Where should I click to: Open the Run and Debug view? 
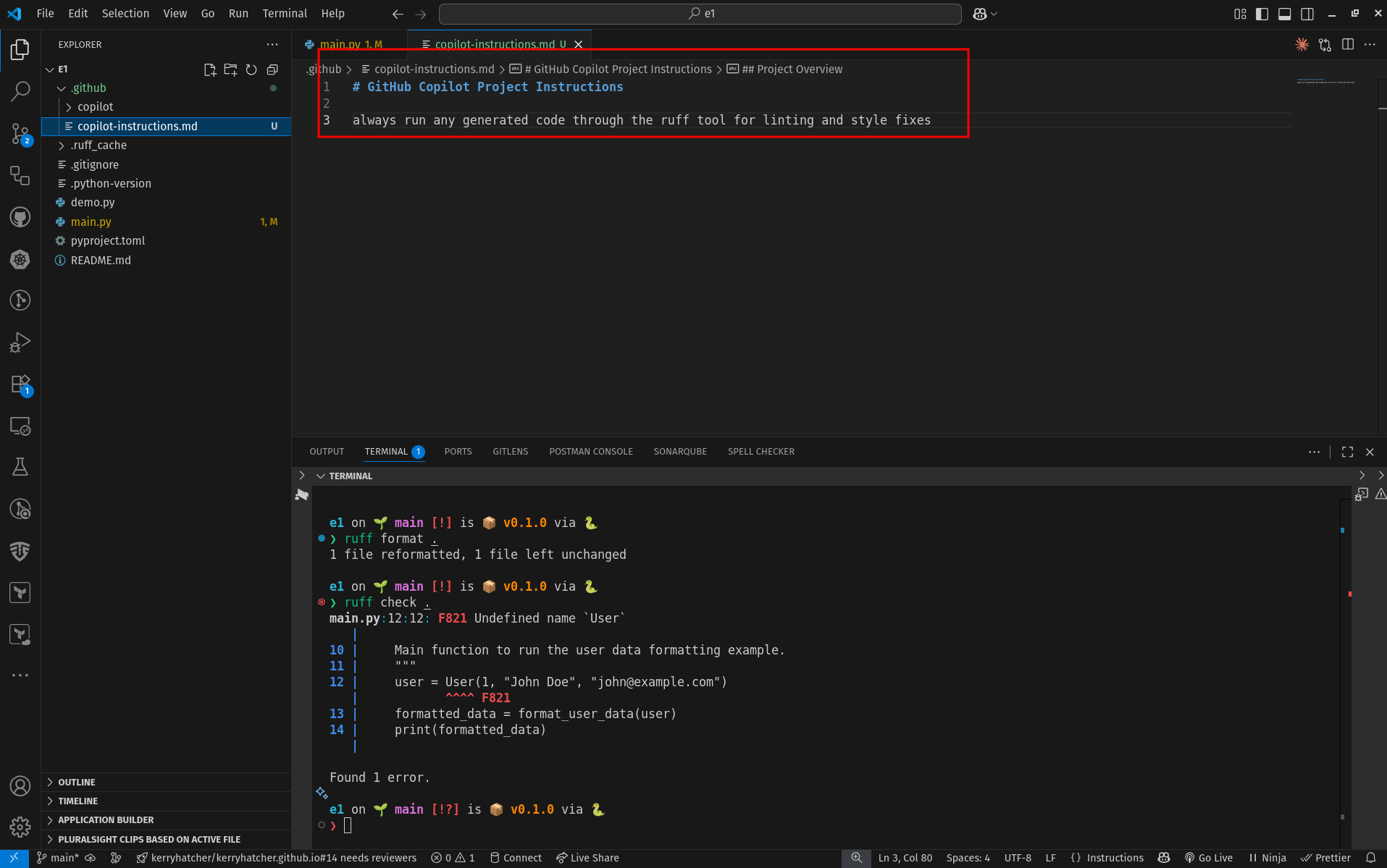(20, 342)
